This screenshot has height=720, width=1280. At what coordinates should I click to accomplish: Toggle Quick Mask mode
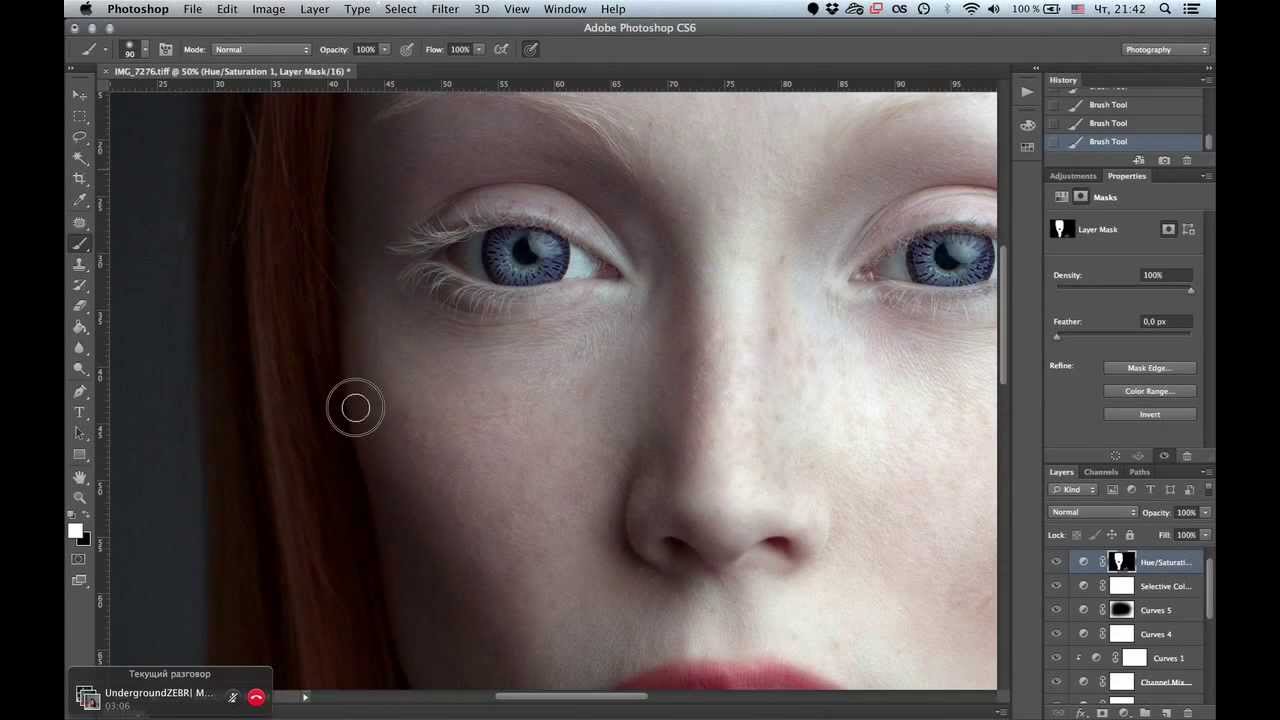pos(79,559)
